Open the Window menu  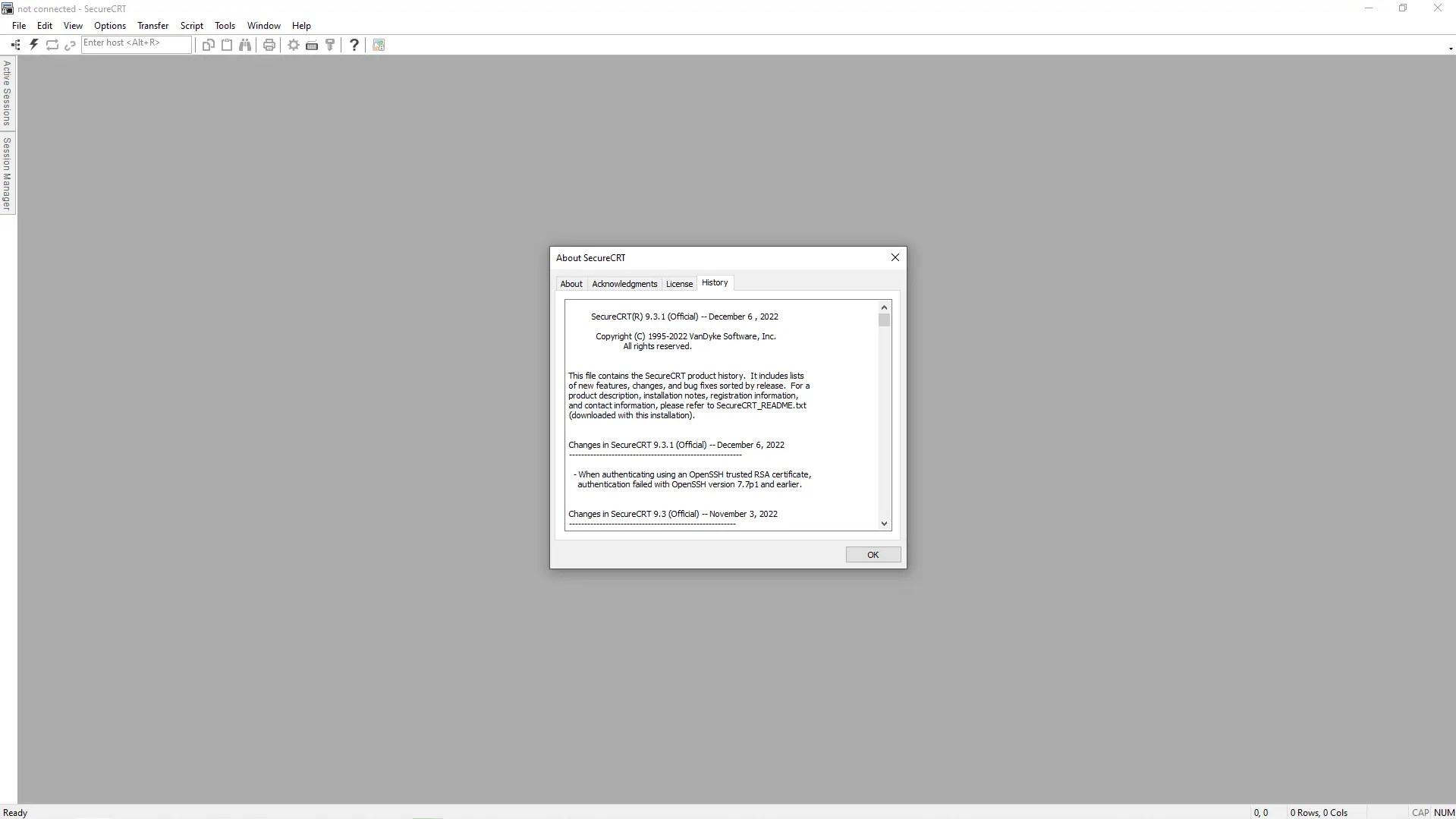click(264, 26)
